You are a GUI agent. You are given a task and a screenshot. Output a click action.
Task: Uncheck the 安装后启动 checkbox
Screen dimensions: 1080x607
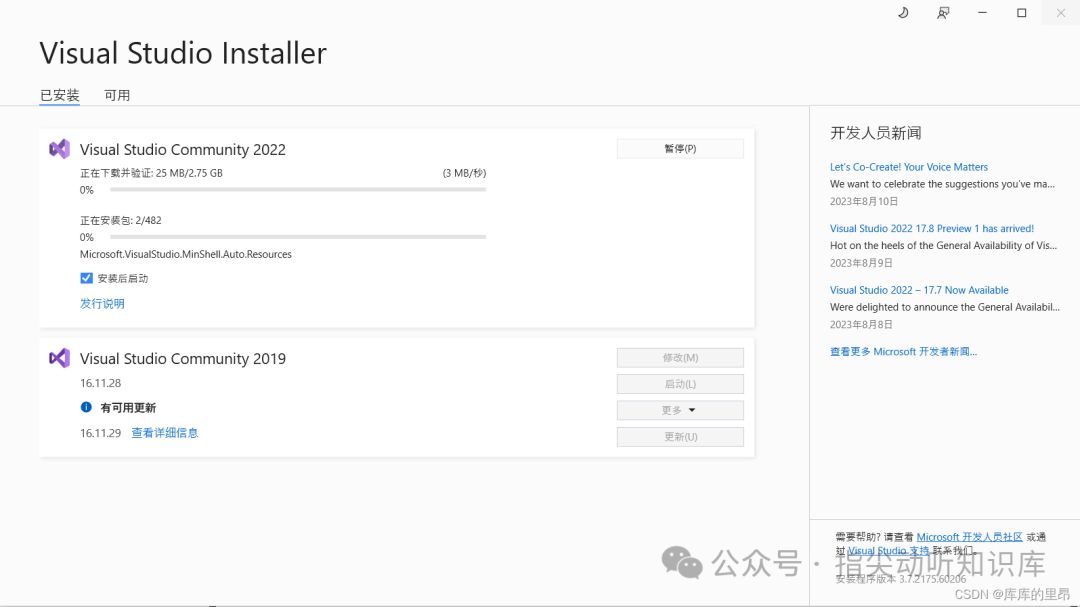pos(86,278)
